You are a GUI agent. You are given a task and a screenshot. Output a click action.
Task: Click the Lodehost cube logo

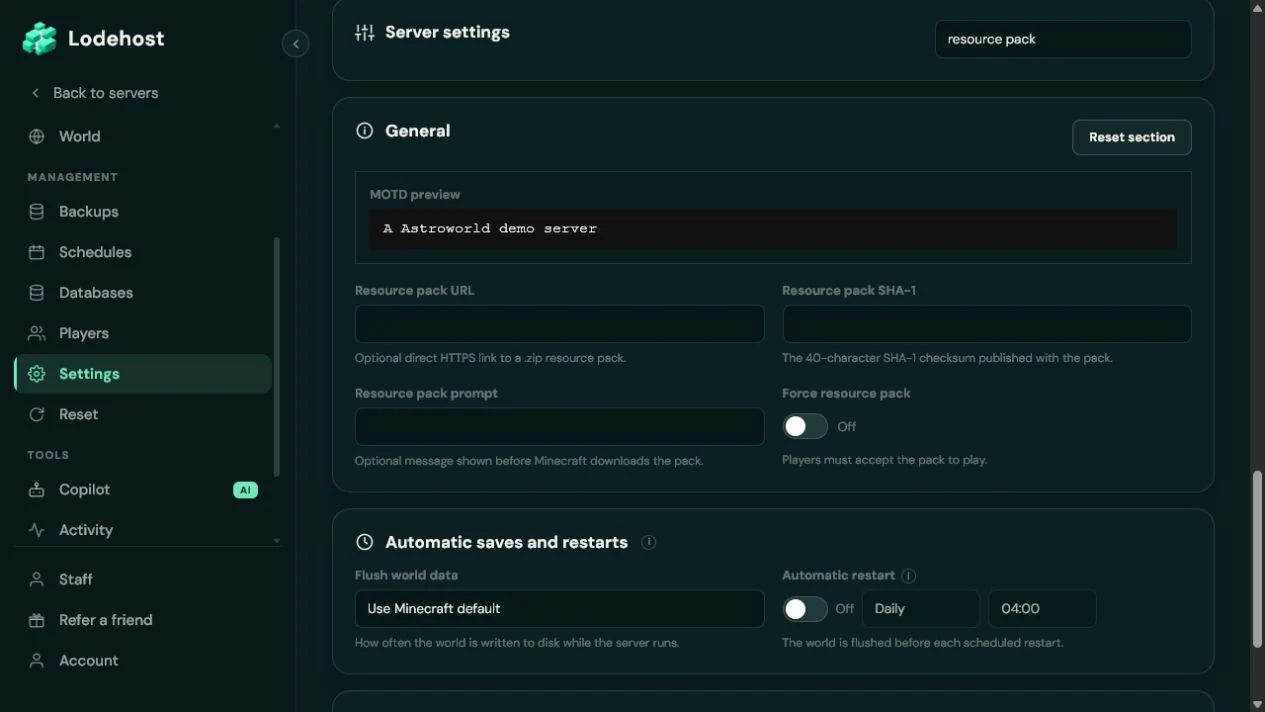click(x=40, y=39)
